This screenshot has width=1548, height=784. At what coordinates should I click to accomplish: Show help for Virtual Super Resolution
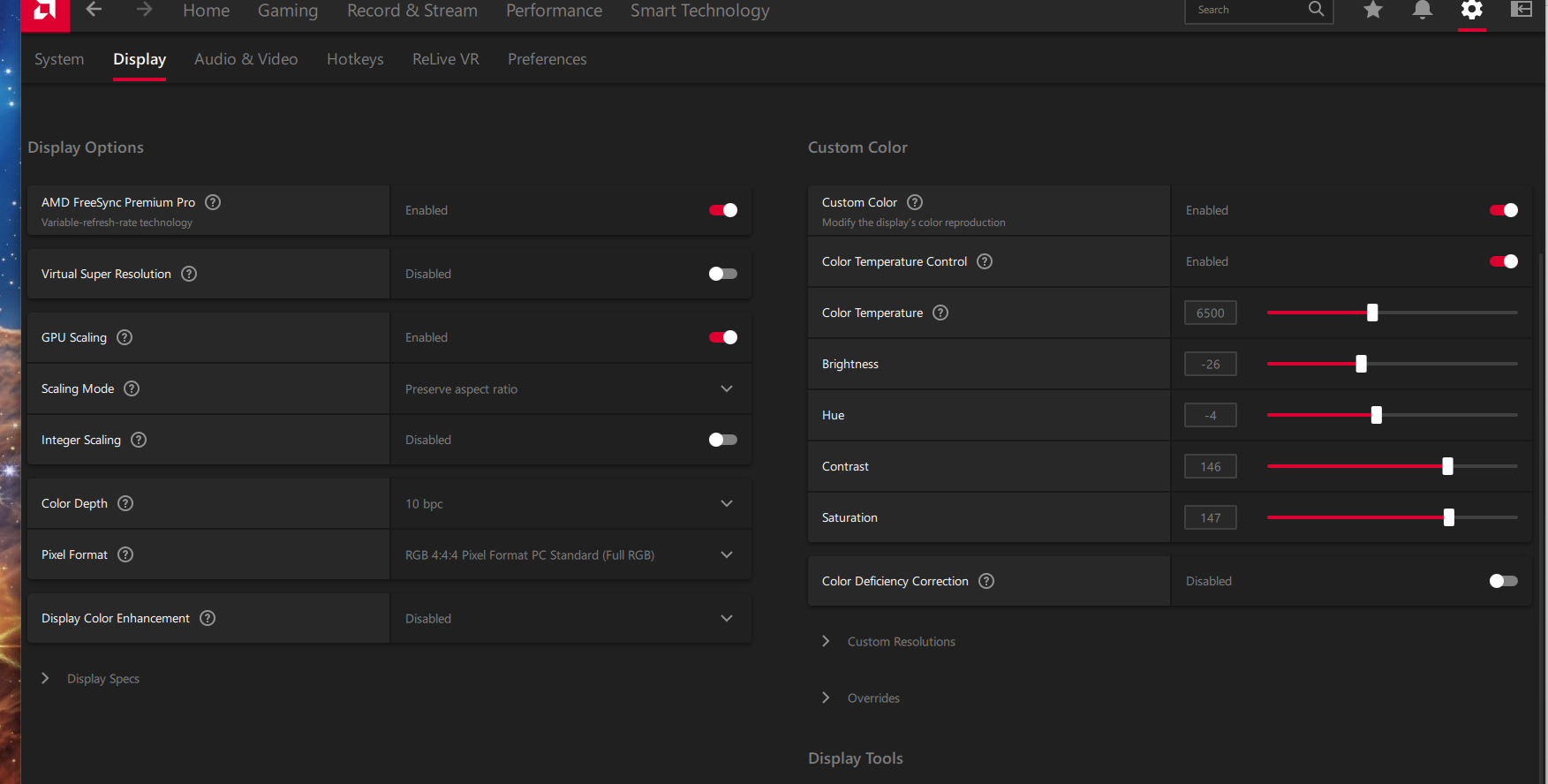(x=189, y=274)
